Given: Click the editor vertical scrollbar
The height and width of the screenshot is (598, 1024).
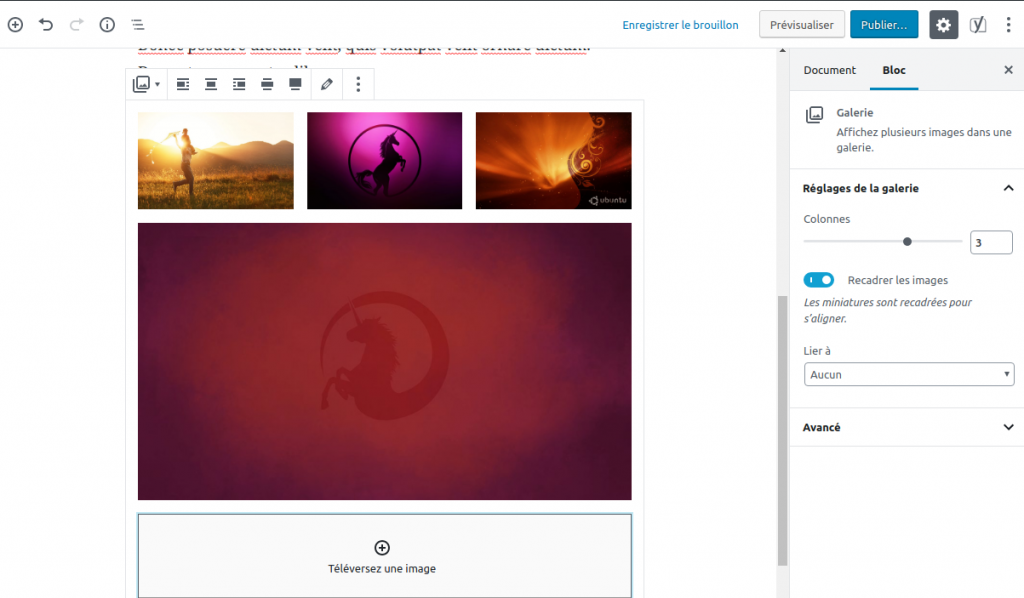Looking at the screenshot, I should 782,431.
